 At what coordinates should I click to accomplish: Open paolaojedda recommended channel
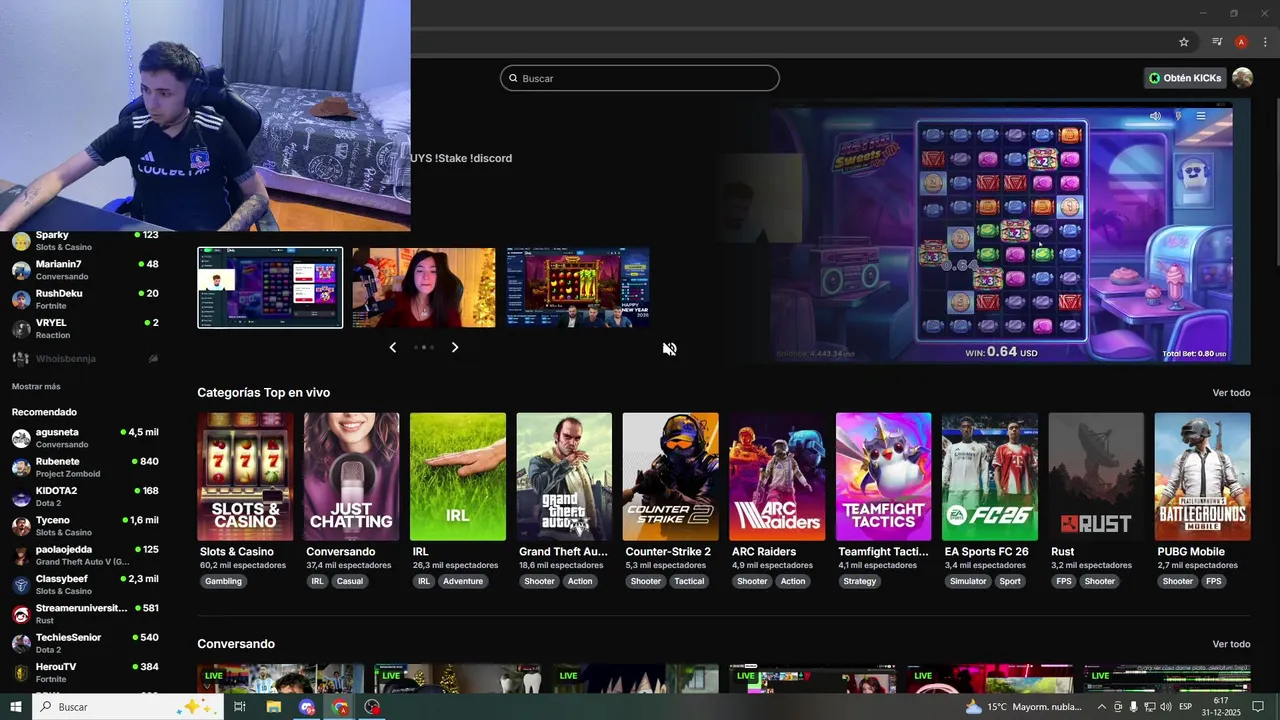coord(85,555)
